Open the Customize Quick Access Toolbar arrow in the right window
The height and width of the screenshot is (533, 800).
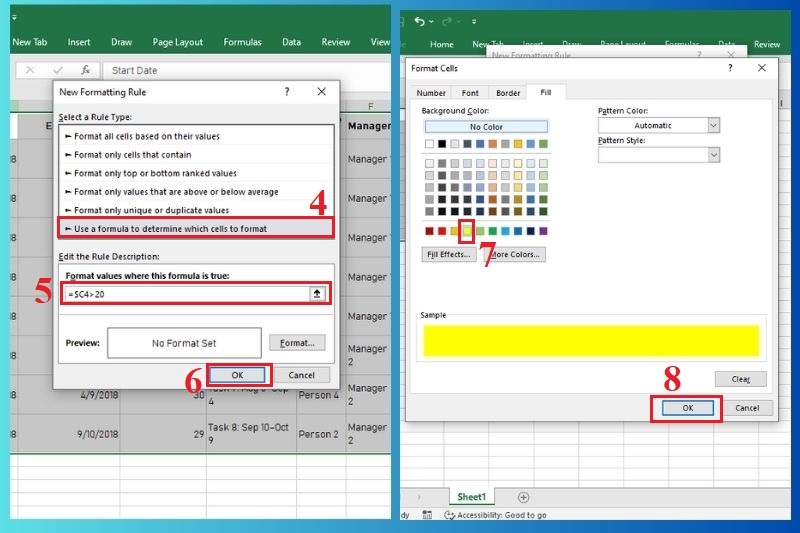[x=474, y=21]
